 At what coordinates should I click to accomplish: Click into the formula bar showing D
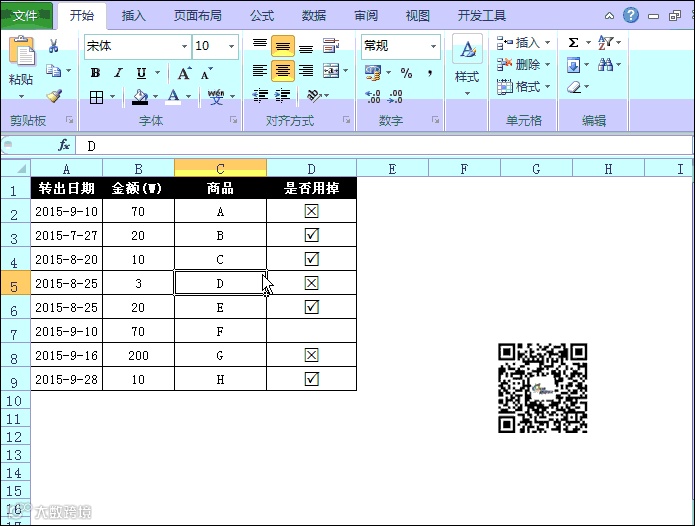pos(384,145)
